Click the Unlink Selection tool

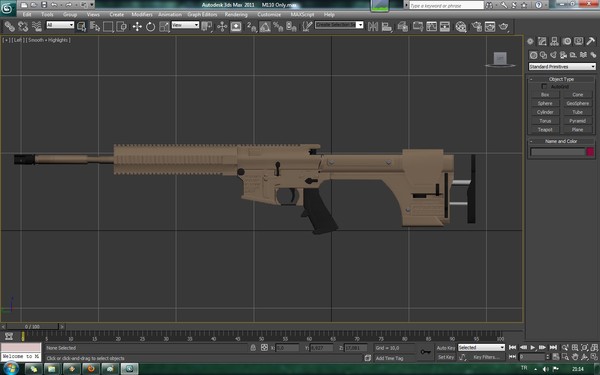23,26
